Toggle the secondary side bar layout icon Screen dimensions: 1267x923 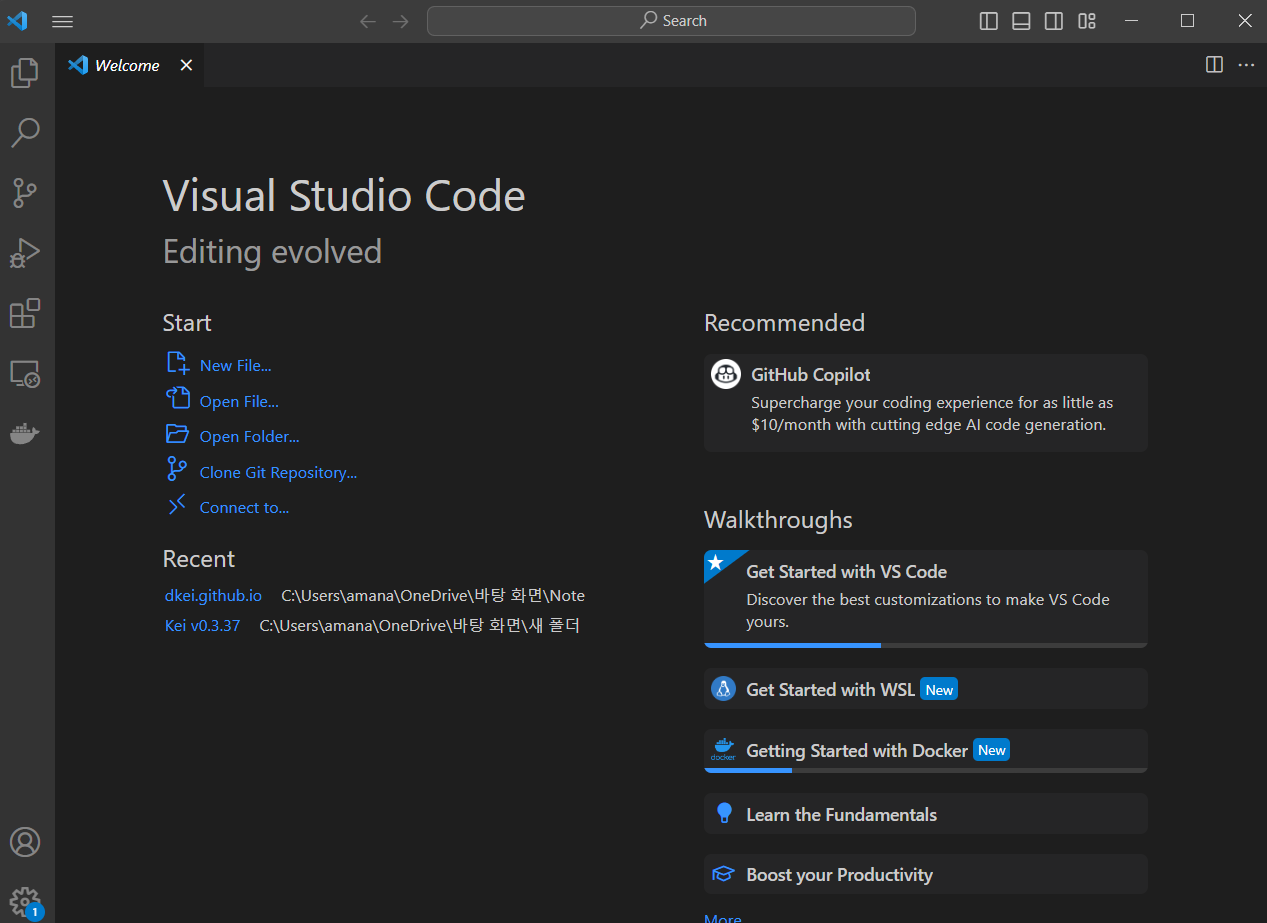pyautogui.click(x=1054, y=21)
